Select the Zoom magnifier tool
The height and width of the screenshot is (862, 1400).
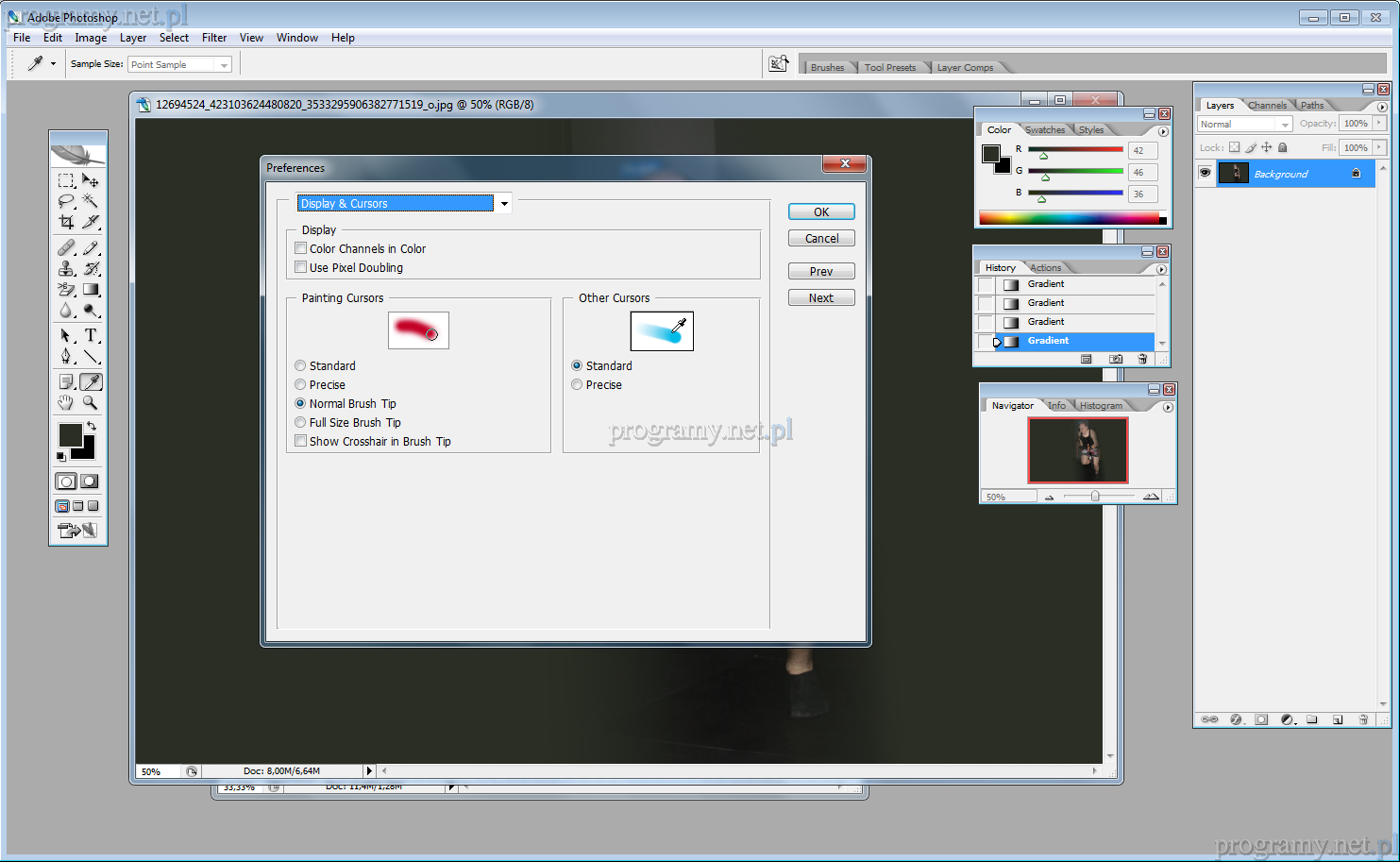91,402
